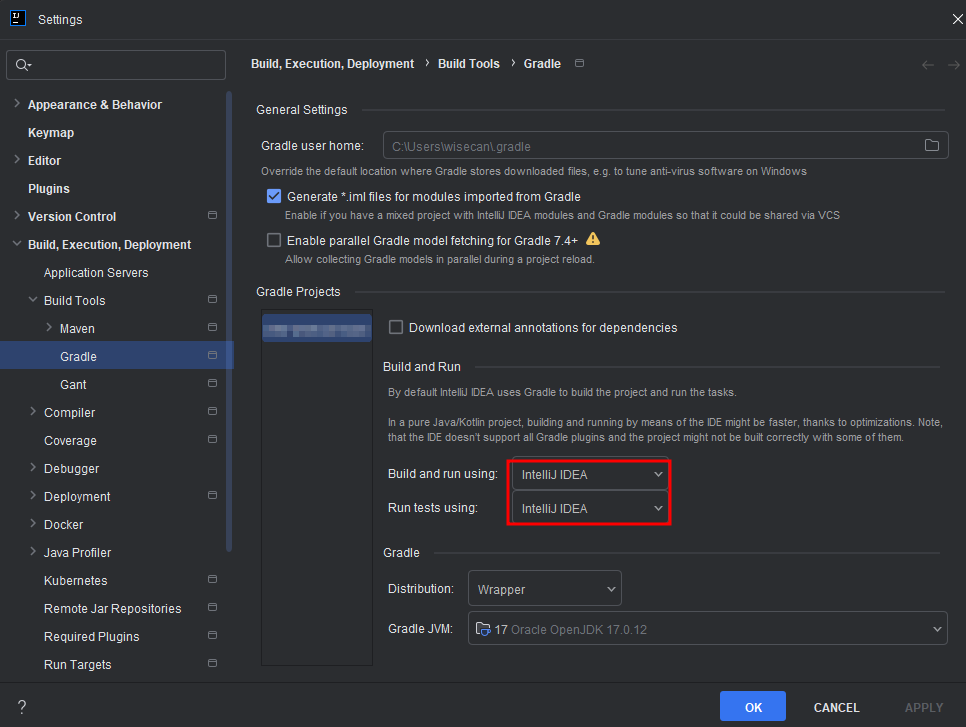The image size is (966, 727).
Task: Click the project-level icon on Gant row
Action: (213, 383)
